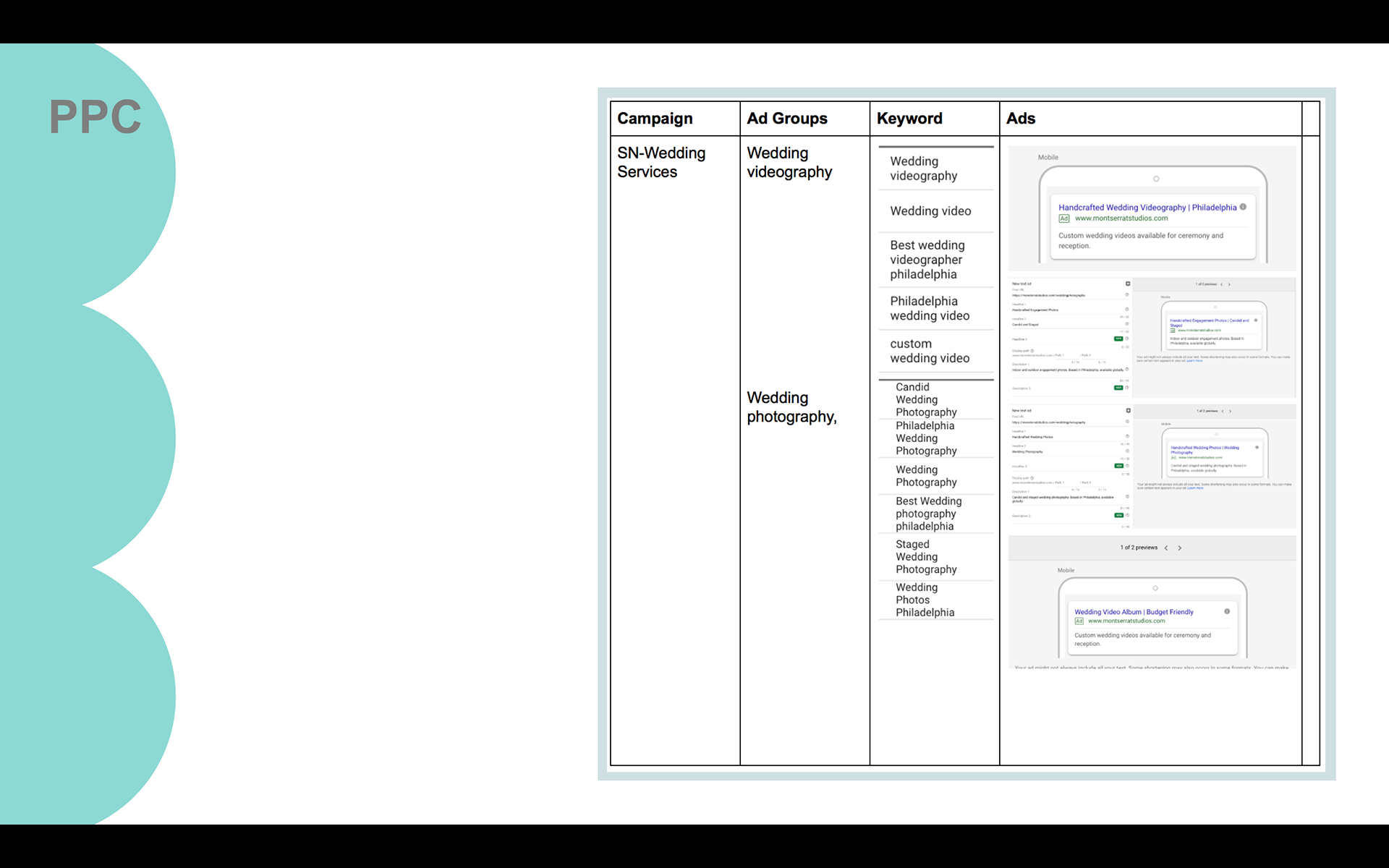This screenshot has height=868, width=1389.
Task: Select keyword 'Philadelphia Wedding Photography'
Action: (x=926, y=438)
